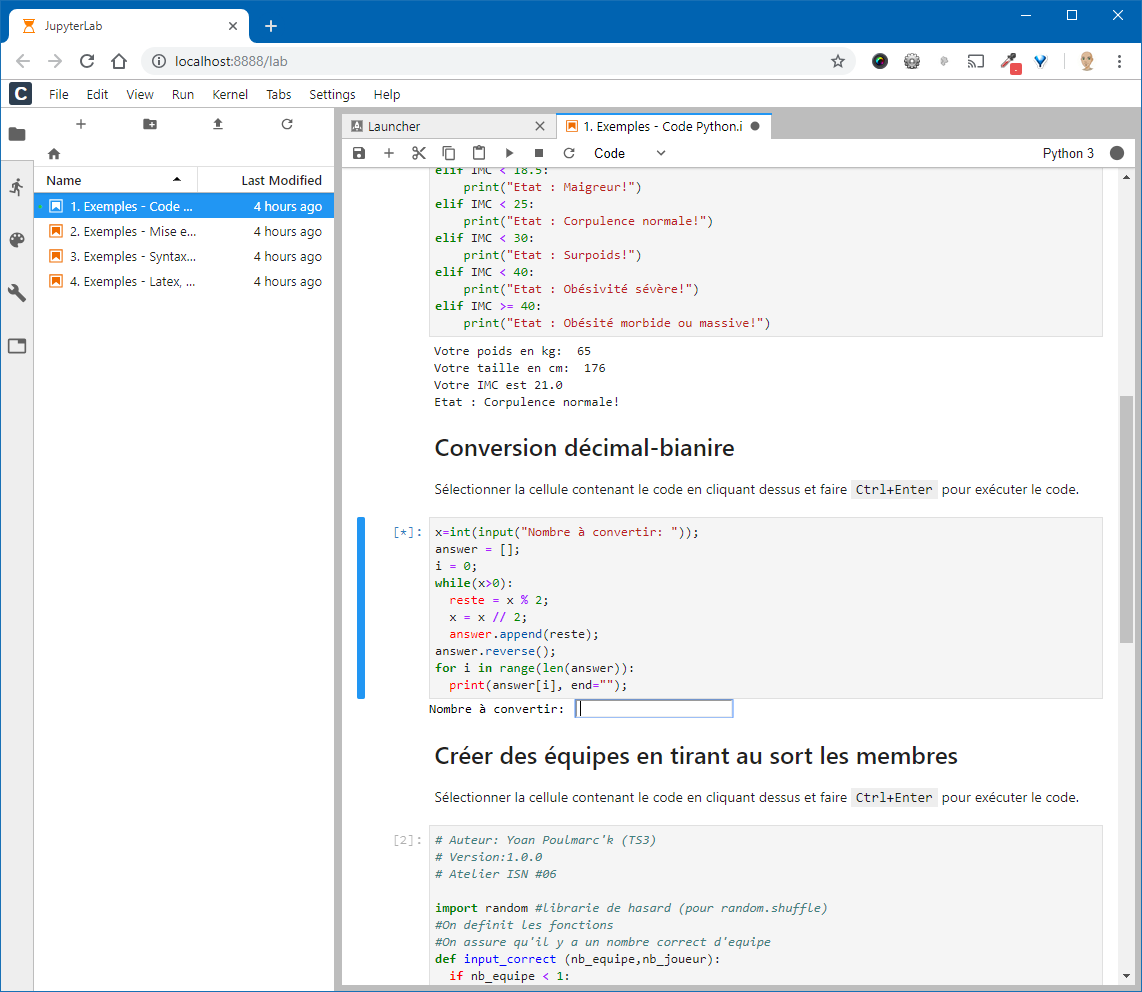Open the running kernels sidebar icon
The width and height of the screenshot is (1142, 992).
(17, 187)
